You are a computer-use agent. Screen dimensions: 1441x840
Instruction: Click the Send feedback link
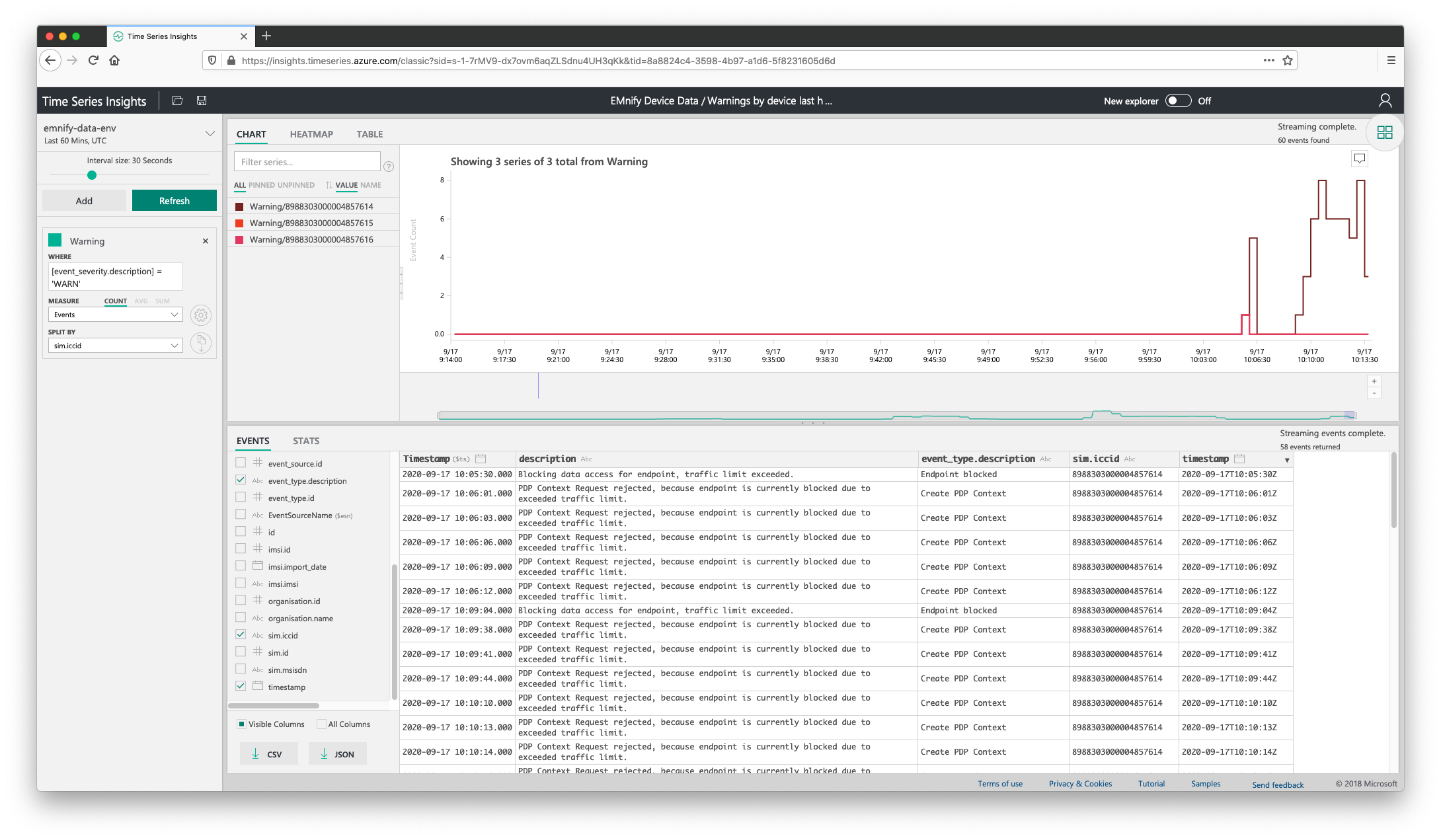coord(1278,784)
